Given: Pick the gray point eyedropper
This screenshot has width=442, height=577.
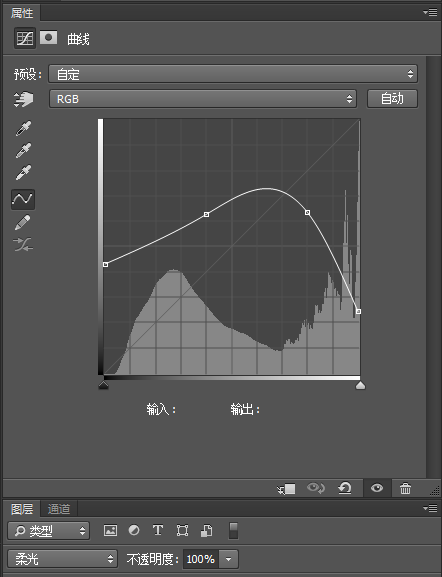Looking at the screenshot, I should pyautogui.click(x=24, y=150).
